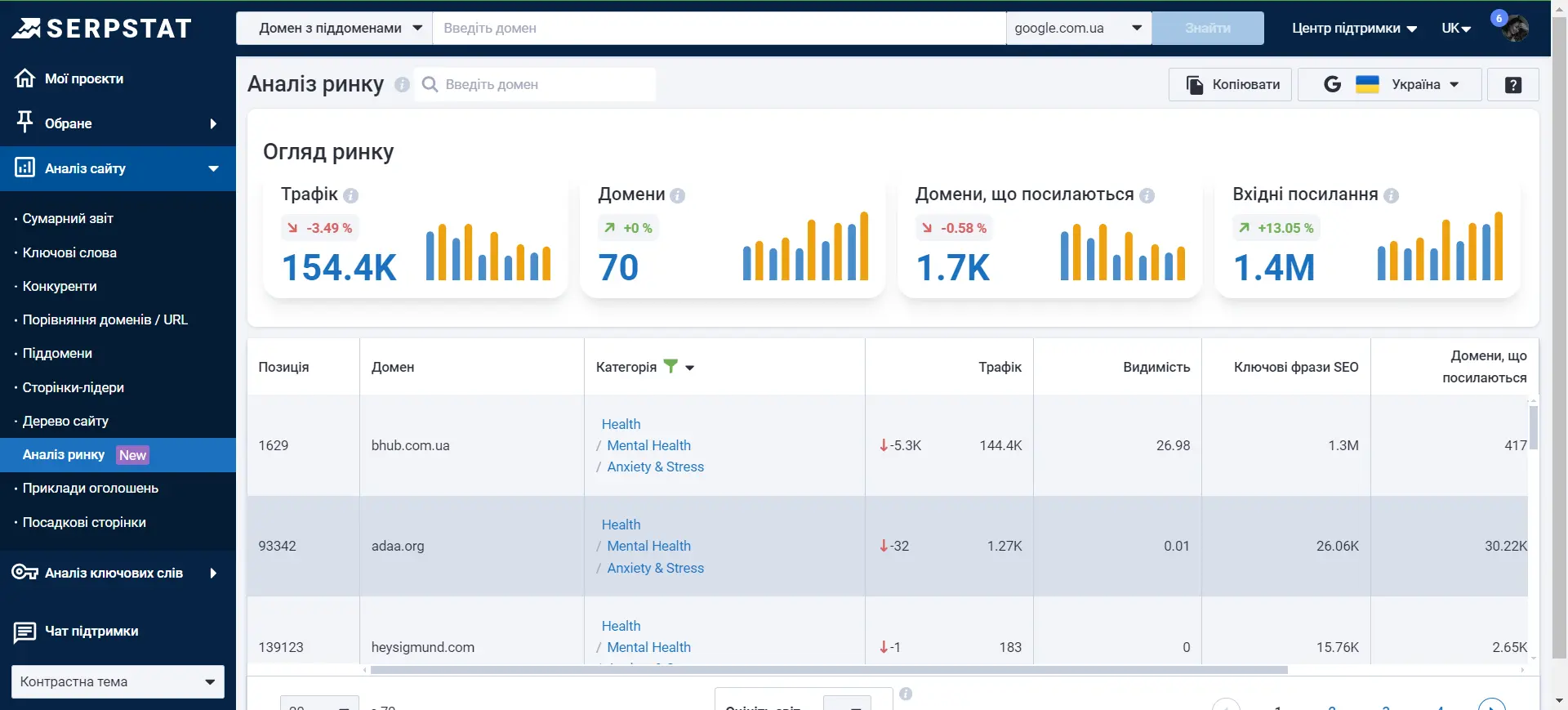Open Mental Health link in adaa.org row
This screenshot has height=710, width=1568.
[648, 546]
